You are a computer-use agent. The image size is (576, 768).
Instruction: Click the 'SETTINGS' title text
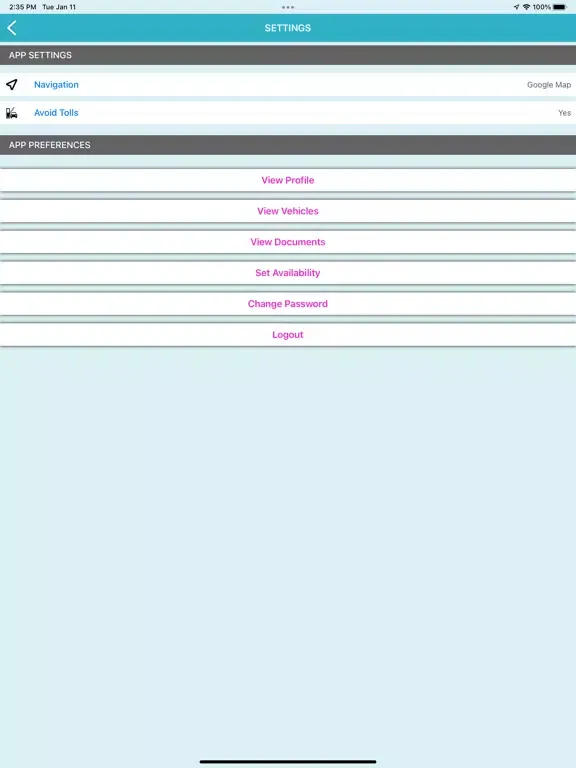click(x=288, y=28)
